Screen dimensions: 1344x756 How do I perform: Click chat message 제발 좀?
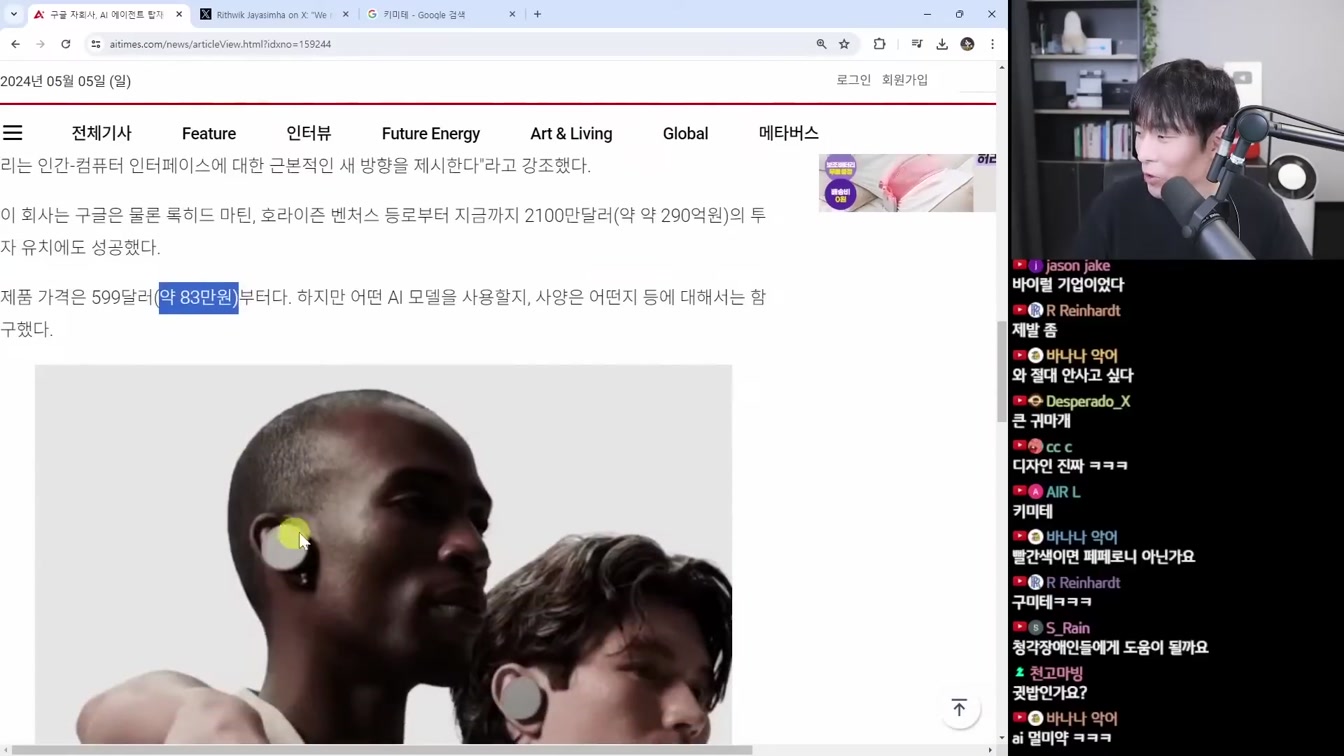tap(1034, 330)
